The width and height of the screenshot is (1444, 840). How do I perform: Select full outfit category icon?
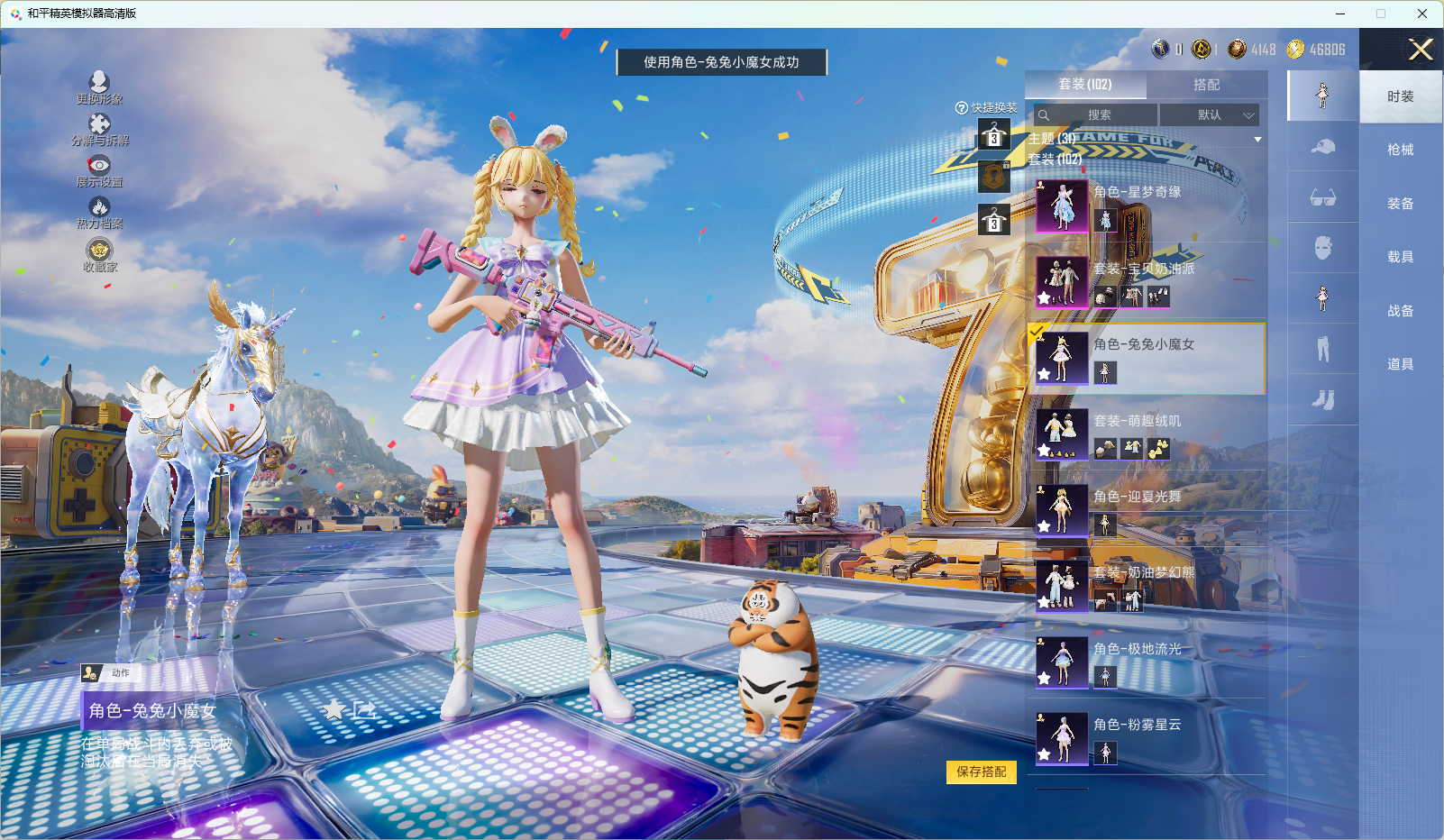click(x=1323, y=96)
